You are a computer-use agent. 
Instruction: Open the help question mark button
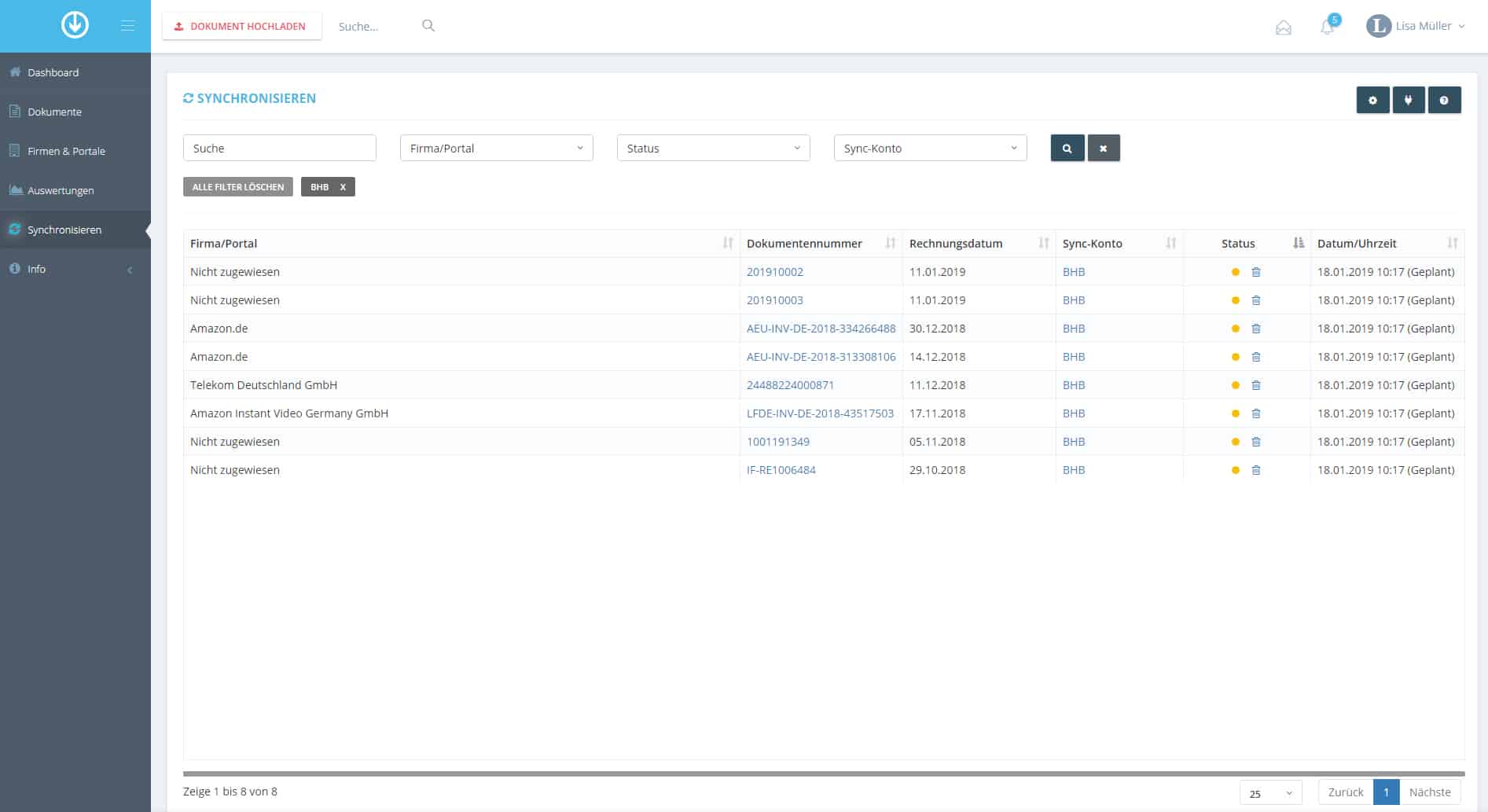pos(1444,100)
